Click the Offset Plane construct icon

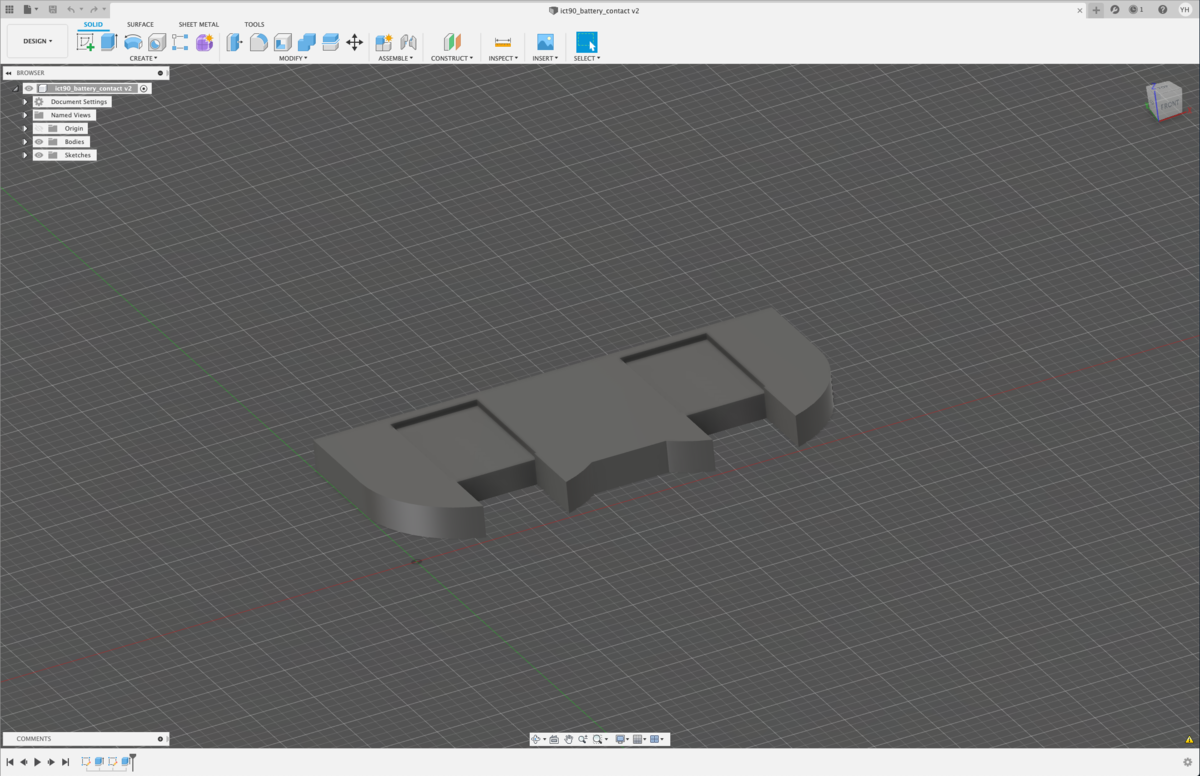point(452,42)
